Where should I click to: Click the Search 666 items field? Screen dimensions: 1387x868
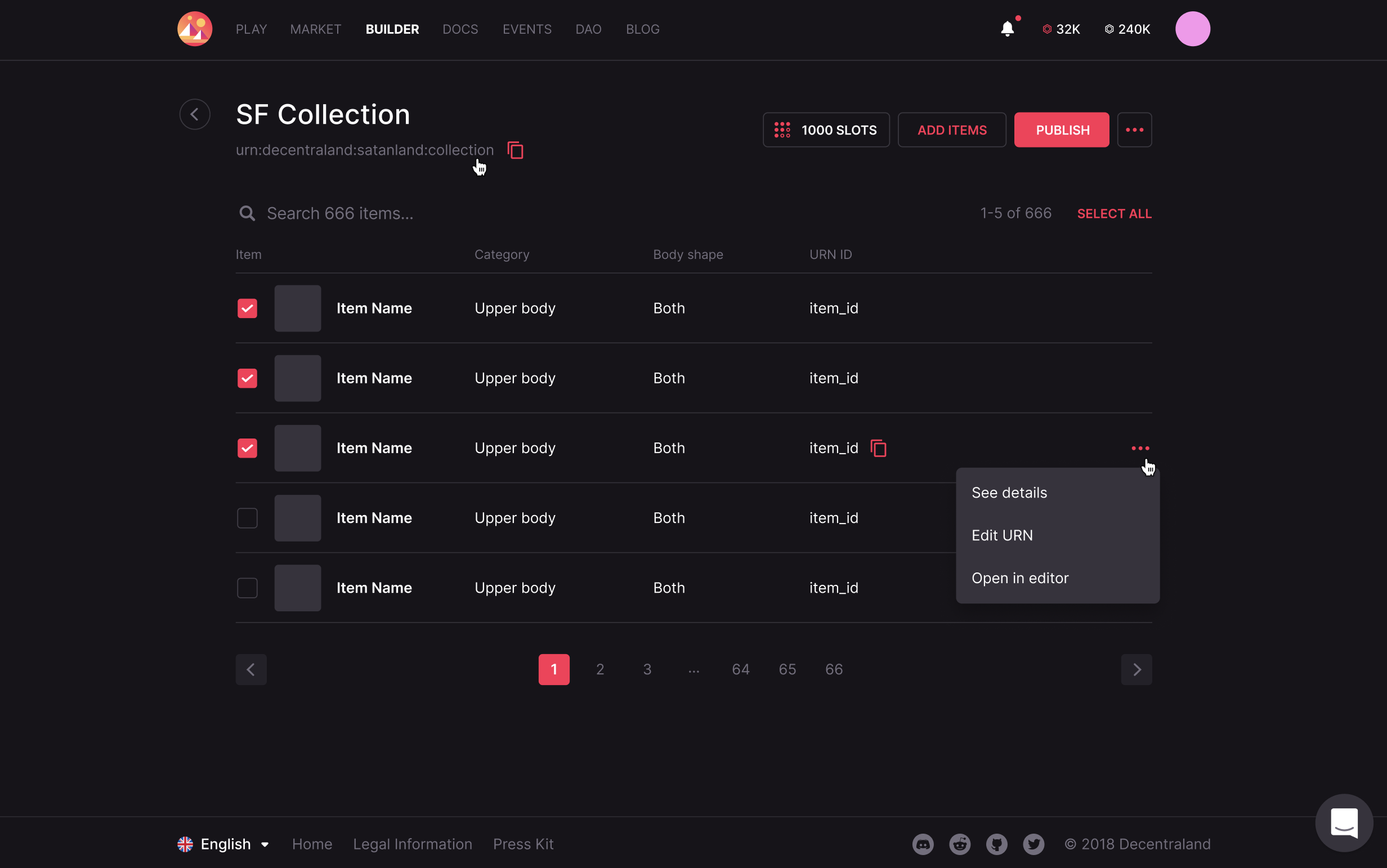tap(340, 213)
